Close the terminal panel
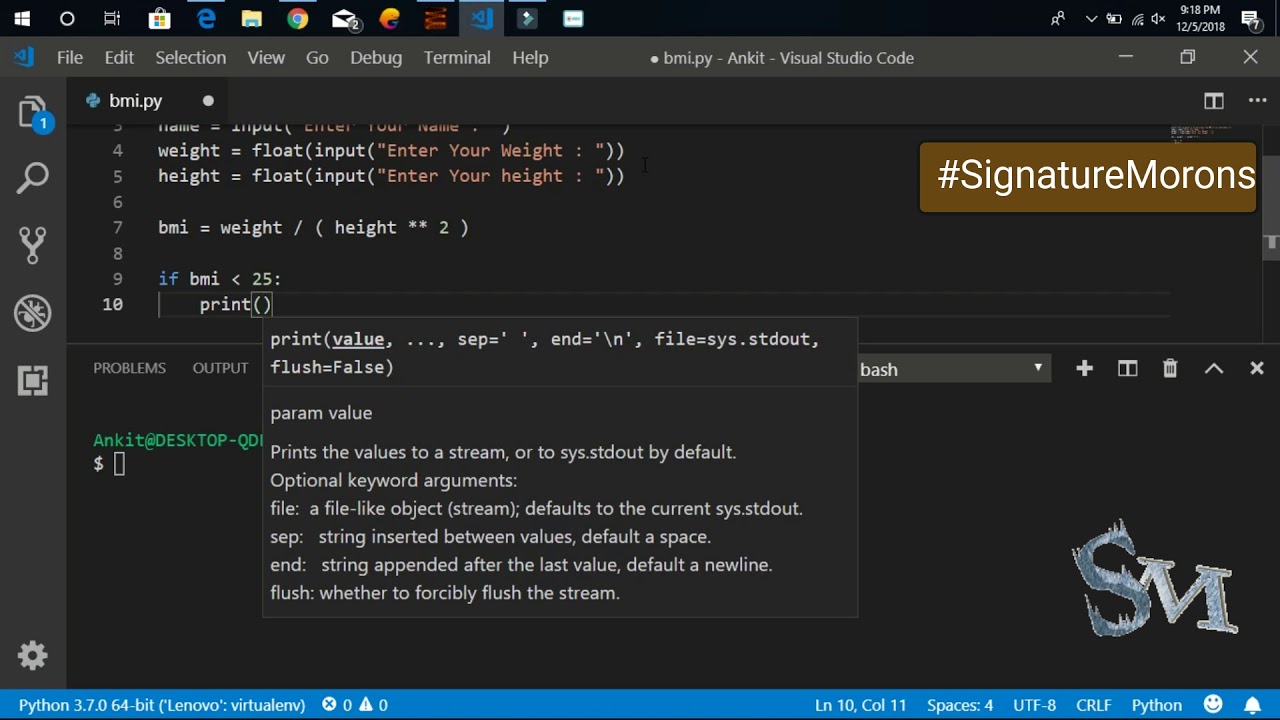Image resolution: width=1280 pixels, height=720 pixels. coord(1257,369)
